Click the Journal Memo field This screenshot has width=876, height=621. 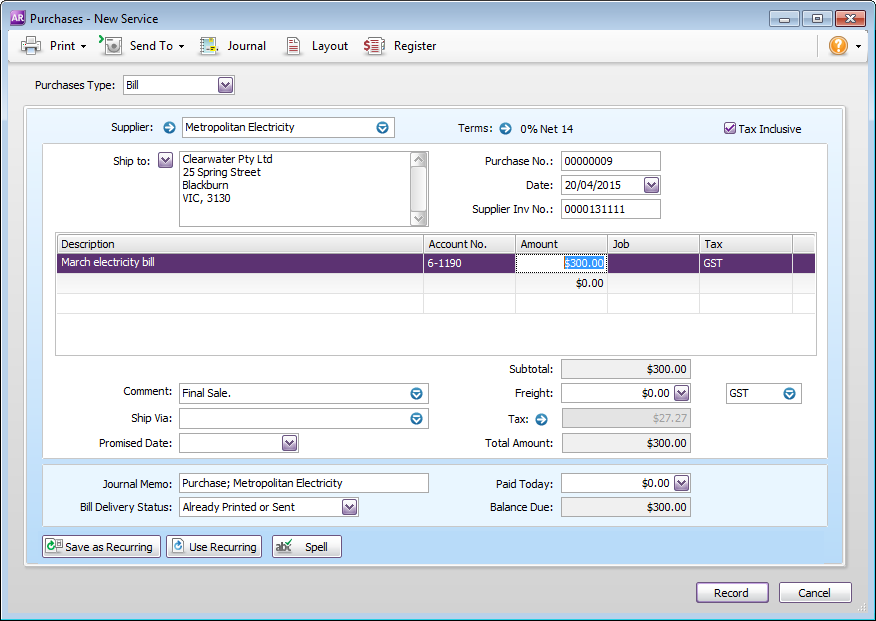[x=304, y=483]
